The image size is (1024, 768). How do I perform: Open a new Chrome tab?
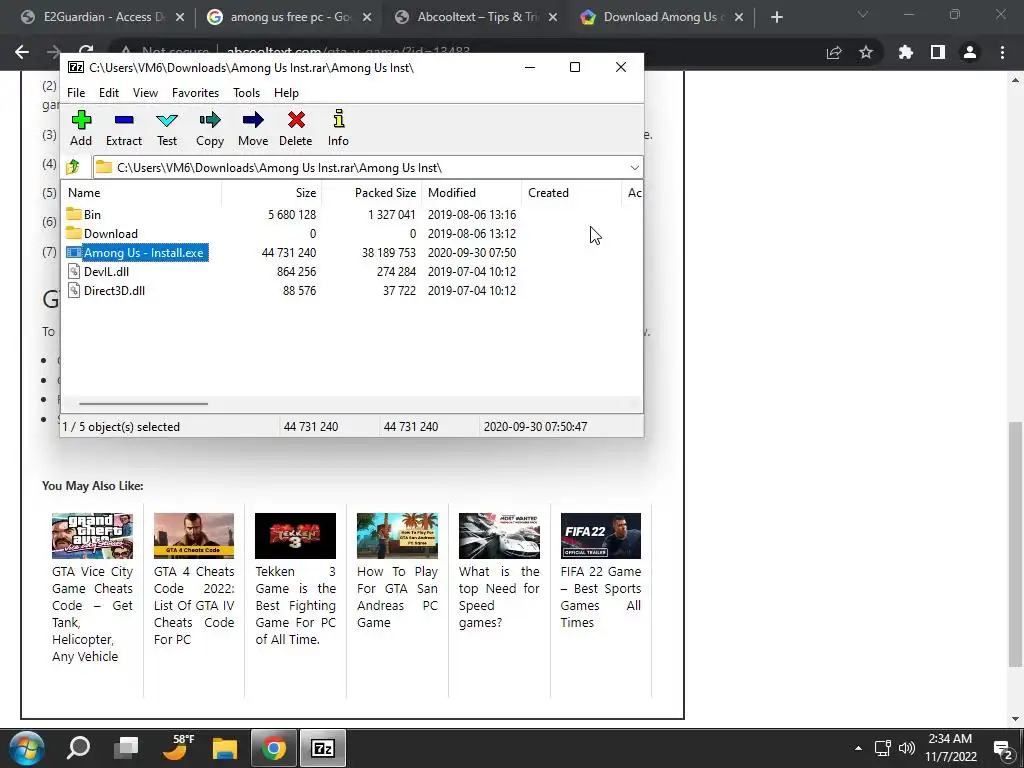(x=776, y=17)
